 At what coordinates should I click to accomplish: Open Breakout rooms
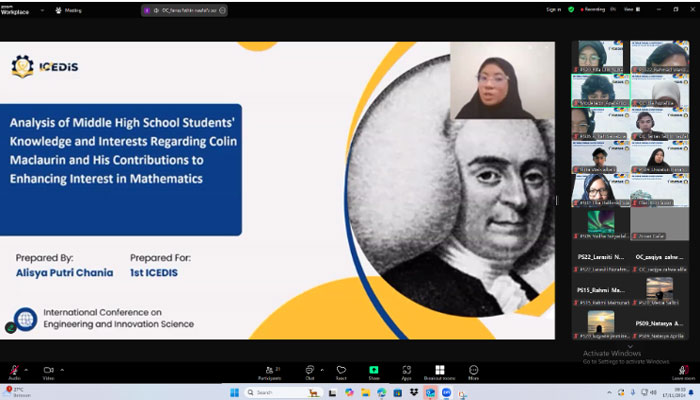439,371
